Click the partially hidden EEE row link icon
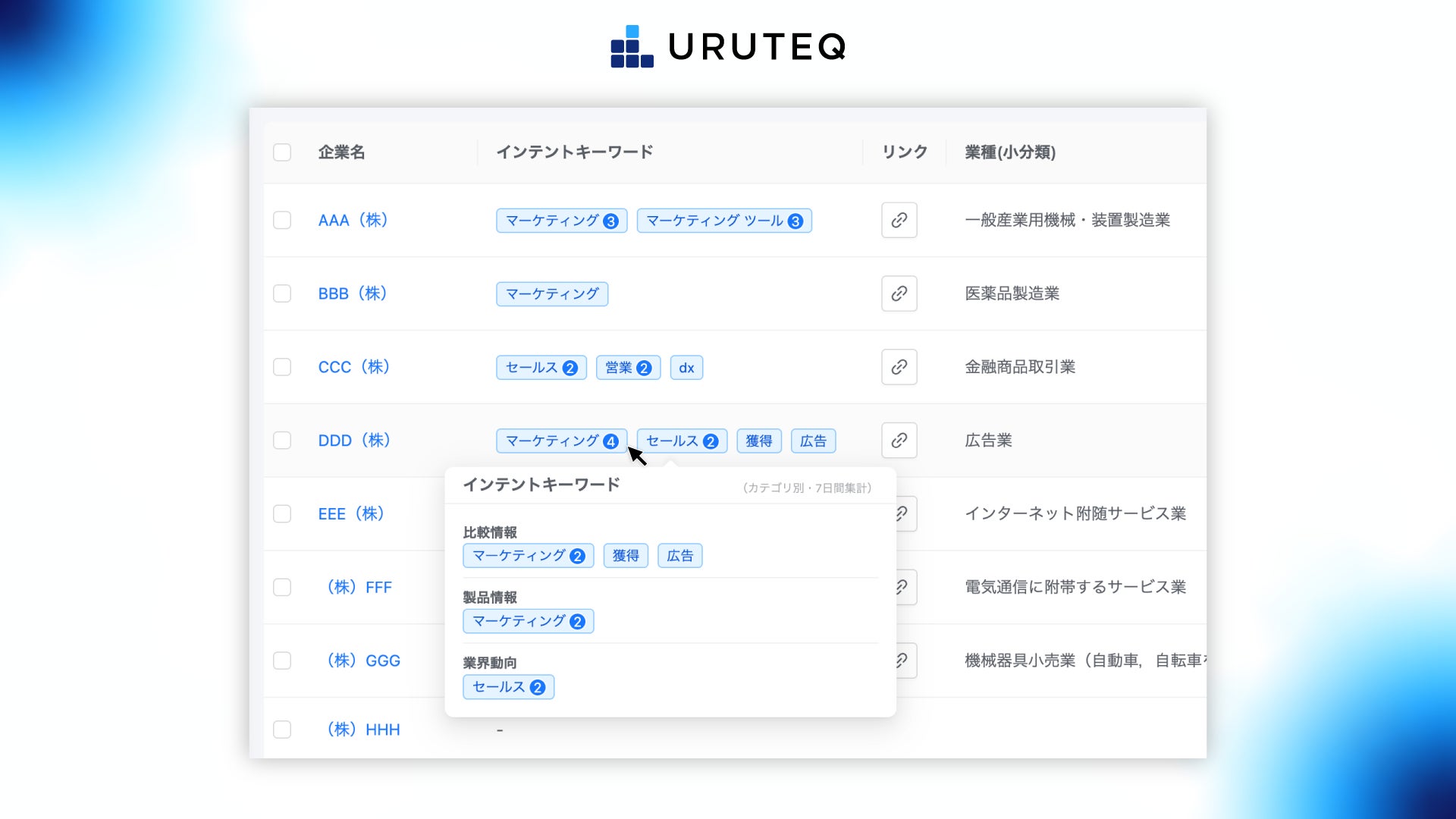 905,513
